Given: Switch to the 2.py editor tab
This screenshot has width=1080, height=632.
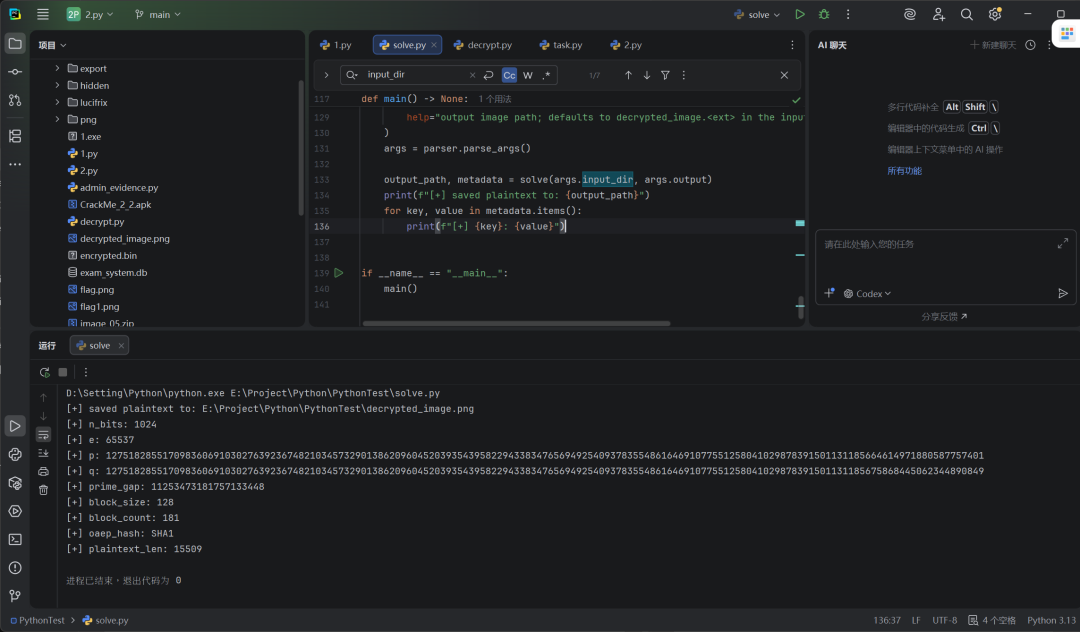Looking at the screenshot, I should pyautogui.click(x=626, y=45).
